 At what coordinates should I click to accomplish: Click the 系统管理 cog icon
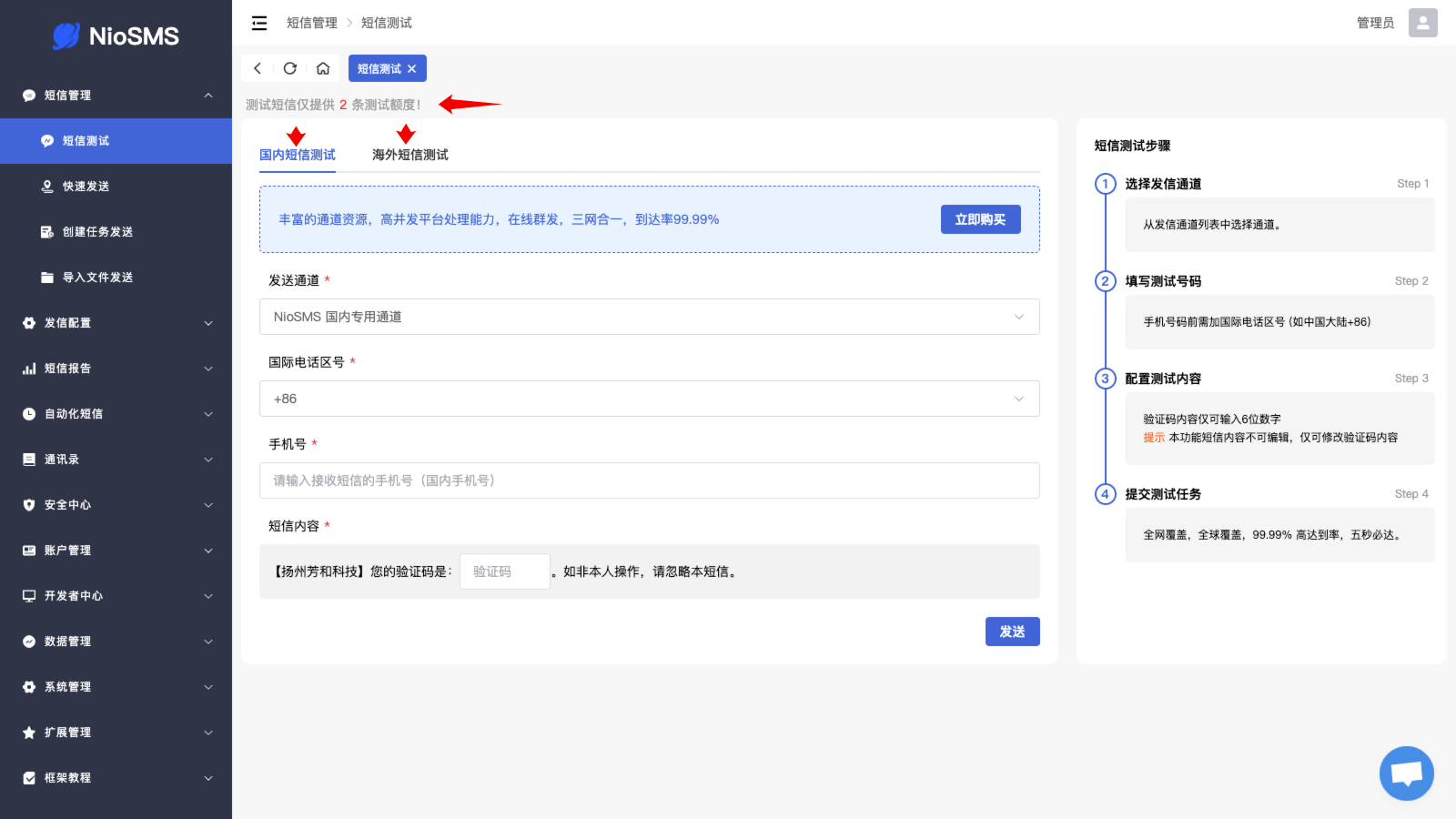tap(29, 687)
